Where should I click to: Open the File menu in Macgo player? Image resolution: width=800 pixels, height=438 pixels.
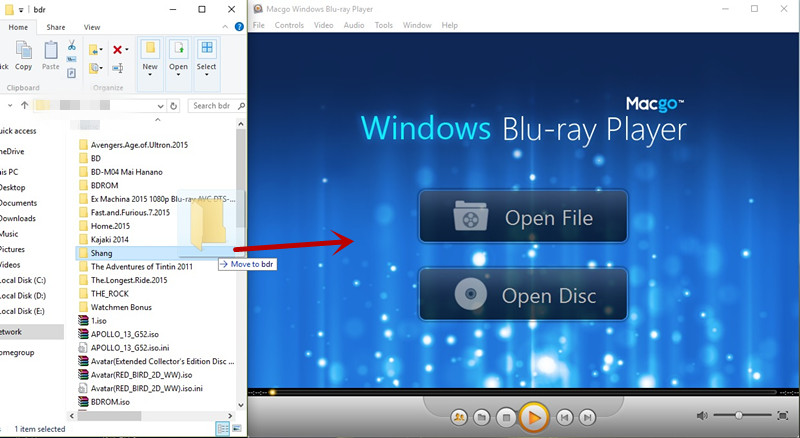(x=259, y=25)
